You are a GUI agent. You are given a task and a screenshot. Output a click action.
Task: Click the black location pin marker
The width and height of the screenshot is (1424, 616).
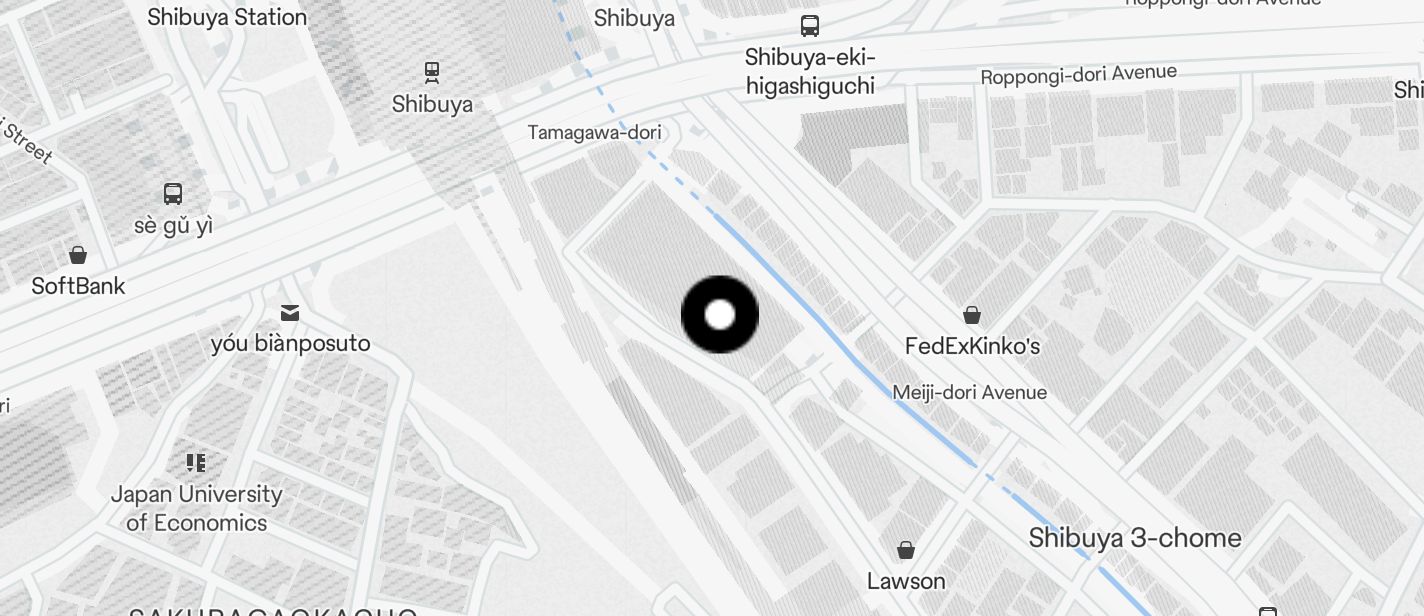point(720,315)
